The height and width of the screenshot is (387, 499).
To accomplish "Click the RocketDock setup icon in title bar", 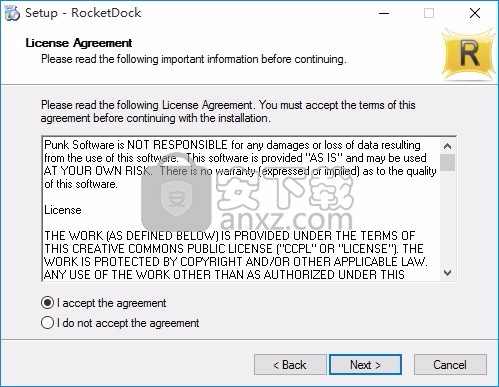I will [12, 13].
